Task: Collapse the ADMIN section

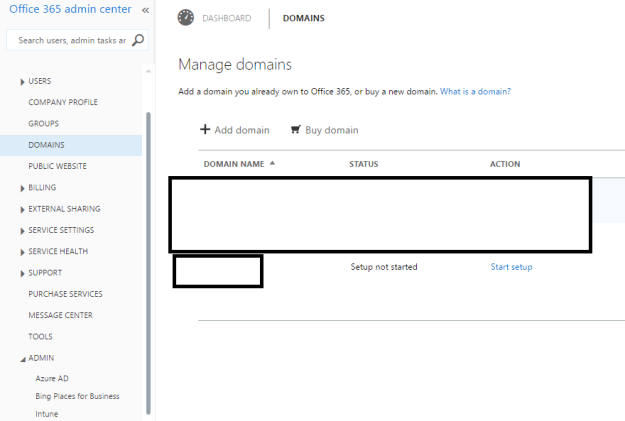Action: 23,359
